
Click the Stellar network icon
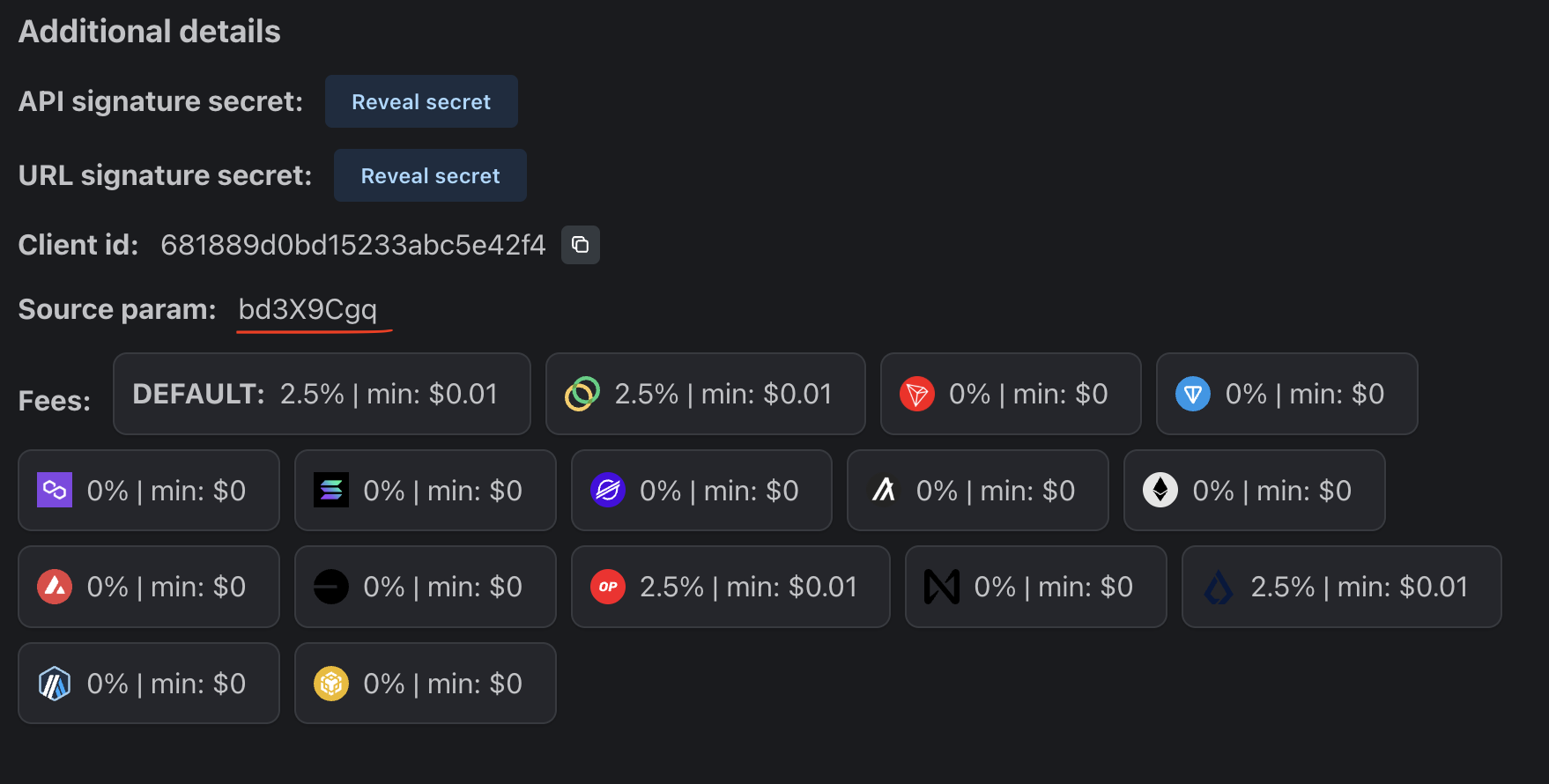click(608, 491)
